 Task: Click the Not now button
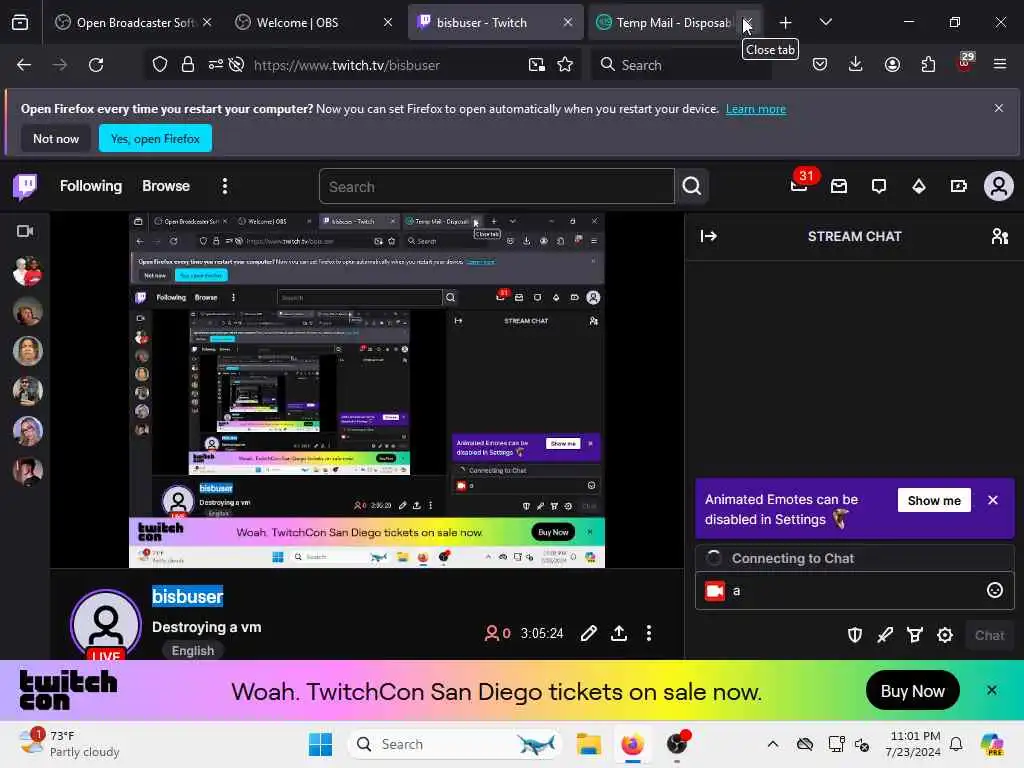(x=56, y=138)
